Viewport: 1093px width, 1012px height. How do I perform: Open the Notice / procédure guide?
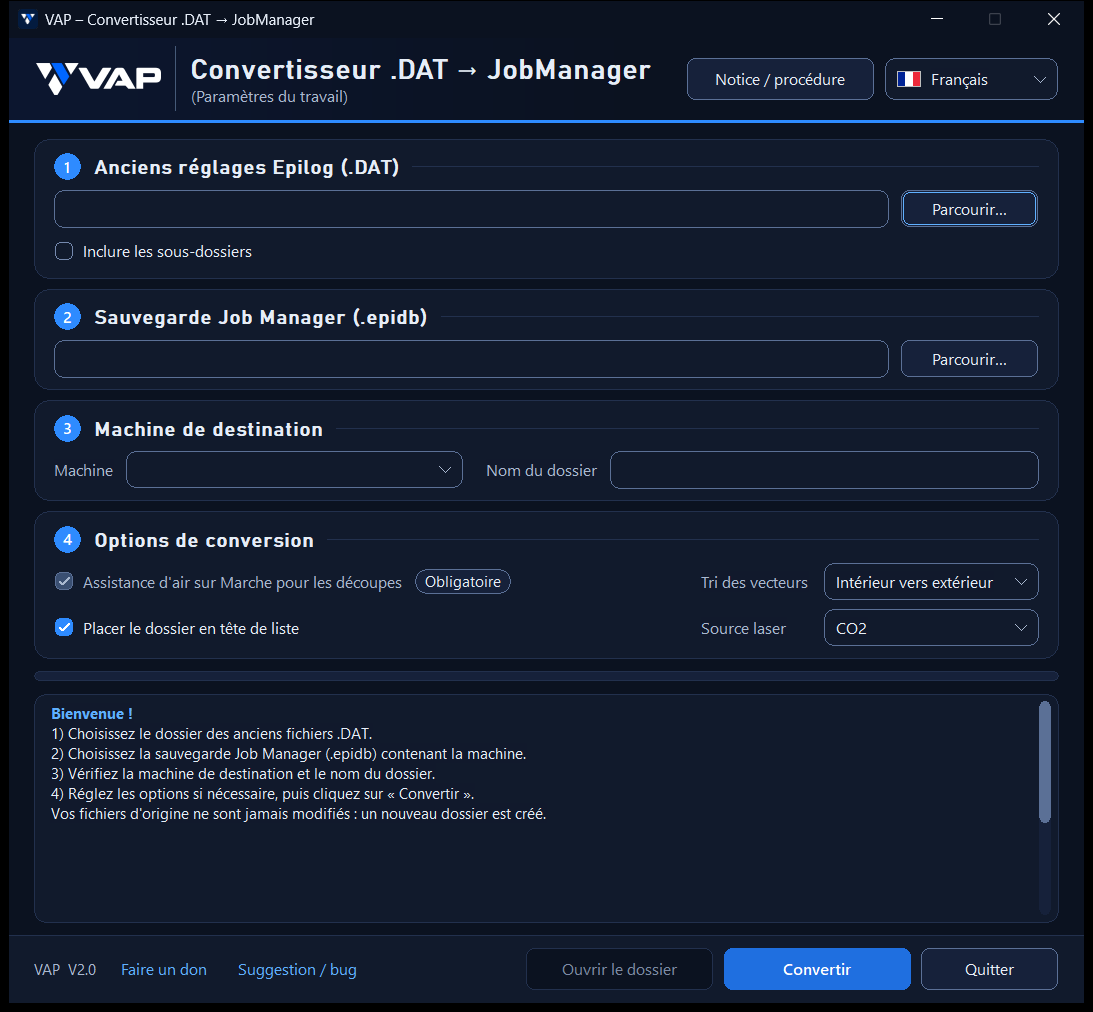pyautogui.click(x=779, y=79)
